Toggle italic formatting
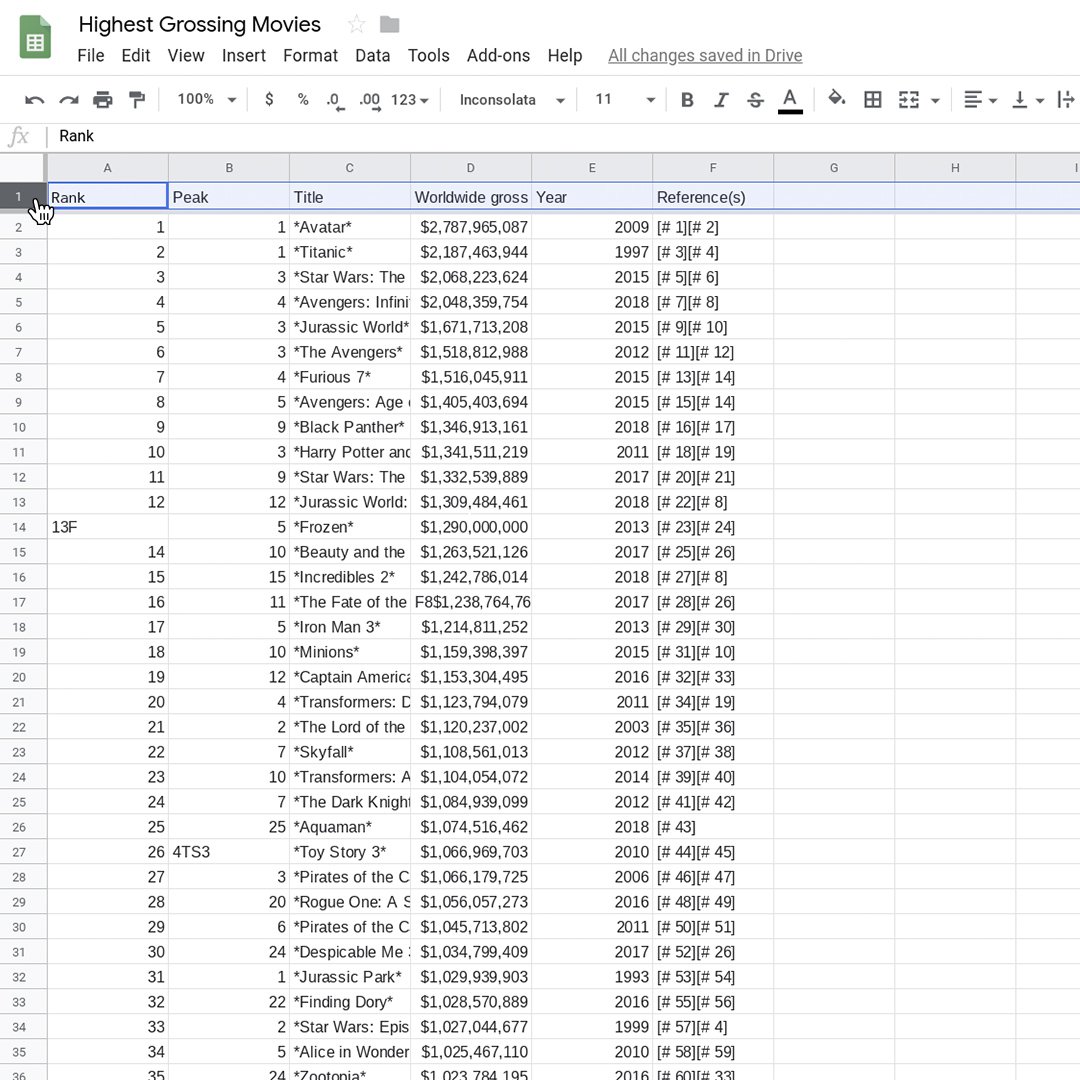 tap(720, 101)
